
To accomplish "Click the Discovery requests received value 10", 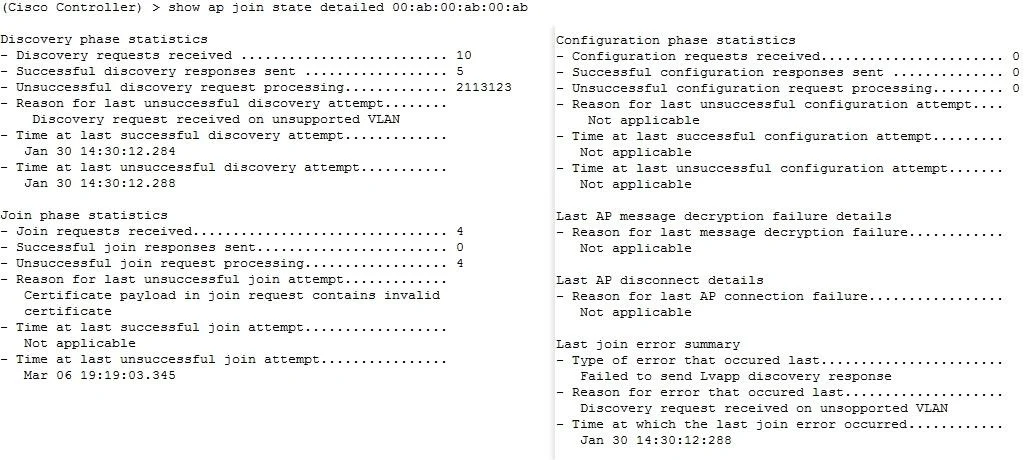I will pyautogui.click(x=464, y=55).
